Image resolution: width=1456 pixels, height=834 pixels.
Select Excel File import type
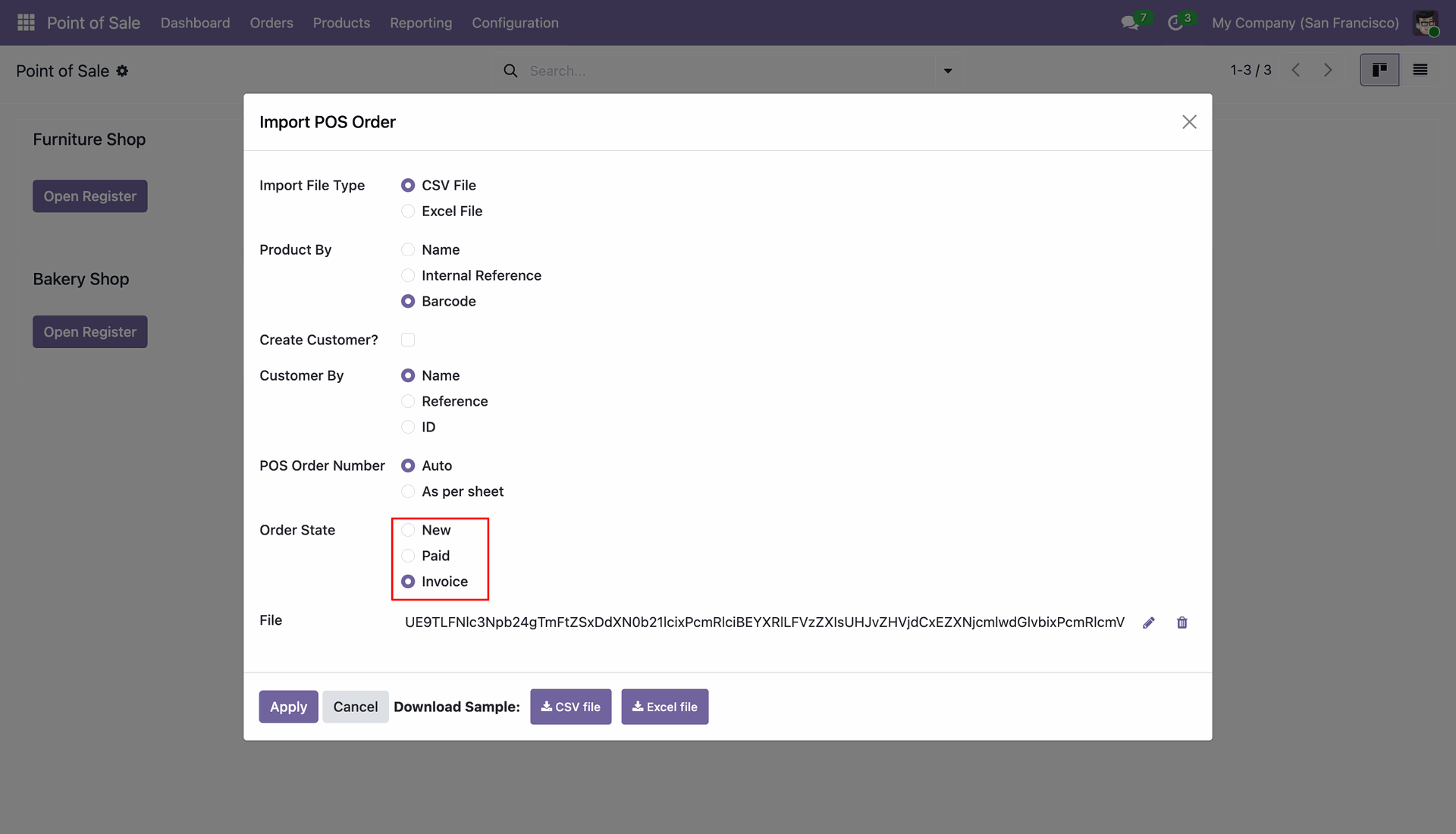408,211
